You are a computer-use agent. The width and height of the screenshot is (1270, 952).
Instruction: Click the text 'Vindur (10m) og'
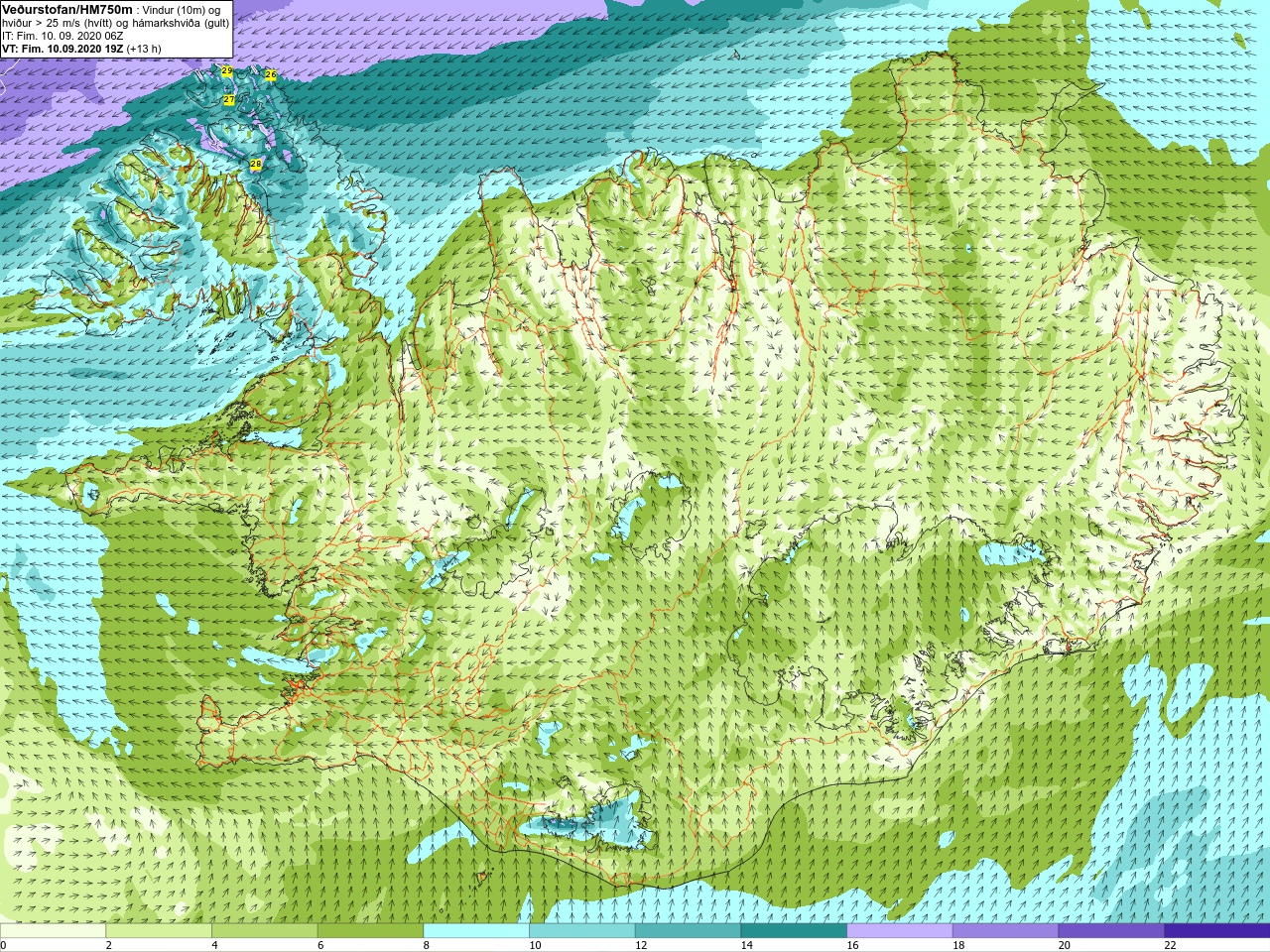click(183, 10)
